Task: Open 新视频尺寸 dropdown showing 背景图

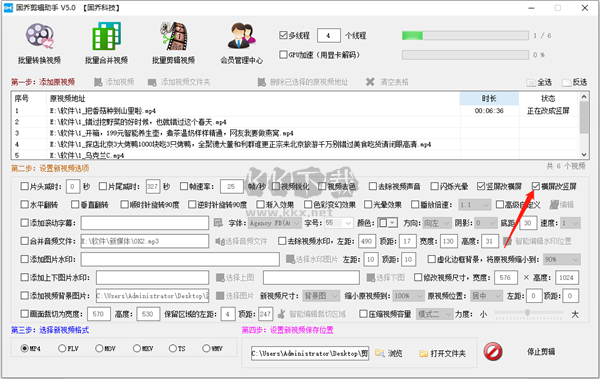Action: tap(321, 296)
